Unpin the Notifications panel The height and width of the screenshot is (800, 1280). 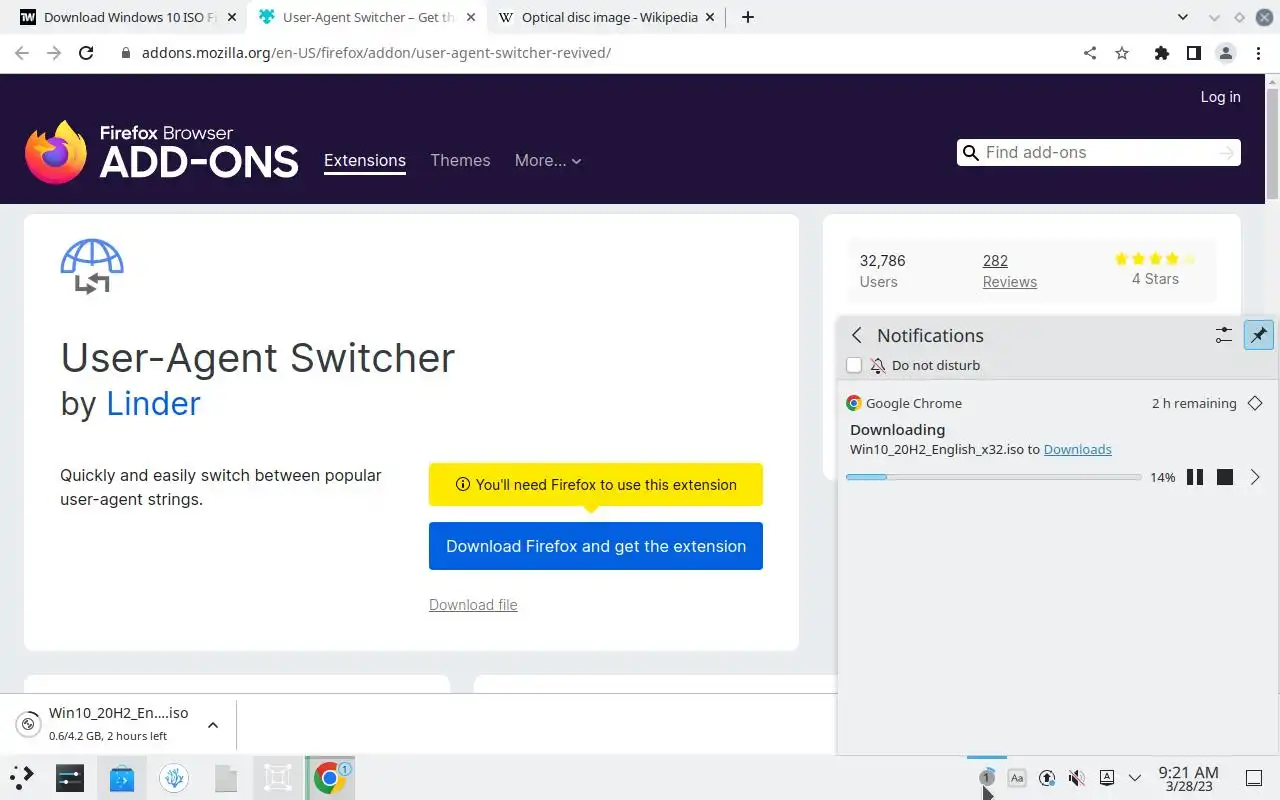tap(1258, 335)
